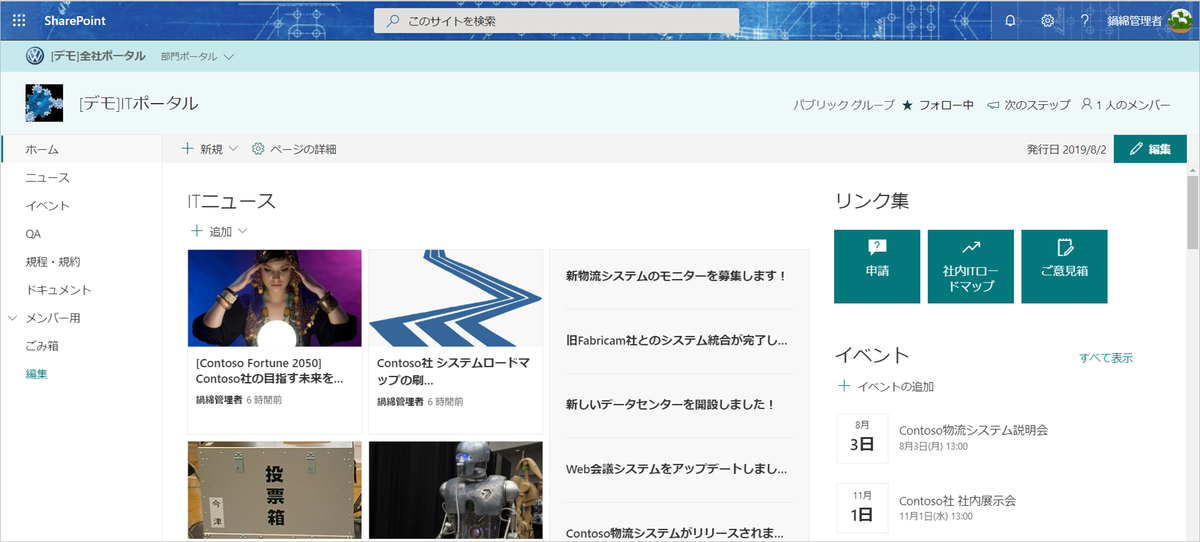
Task: Click the page details gear icon
Action: pos(258,149)
